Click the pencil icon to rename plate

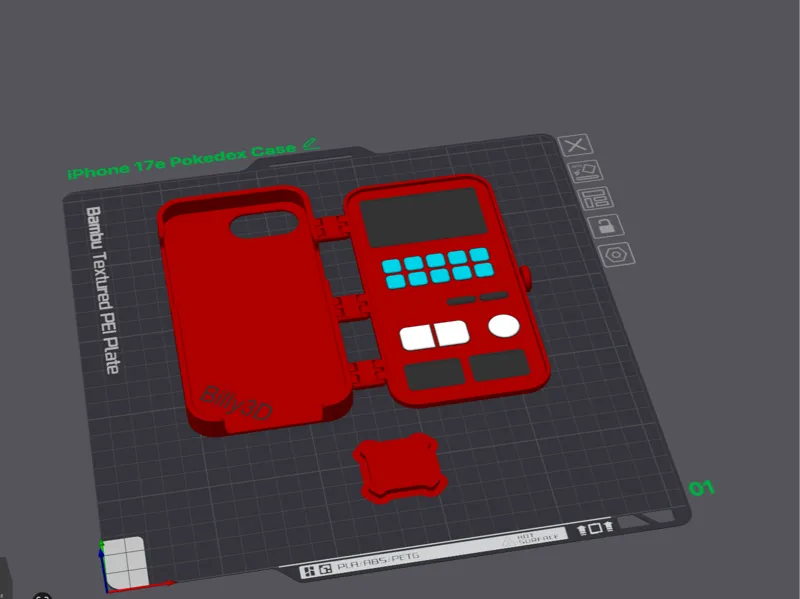click(311, 144)
